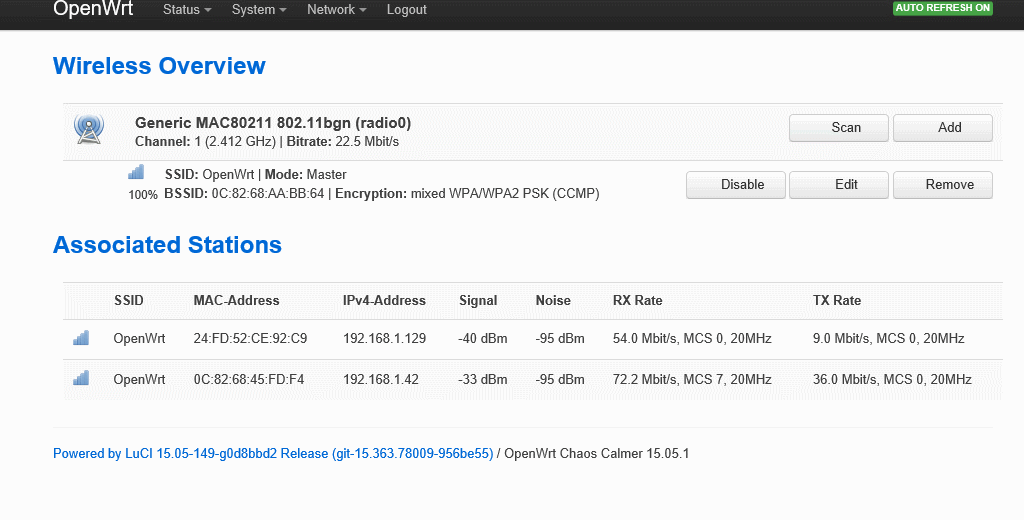Click noise -95 dBm in 192.168.1.42 row
1024x520 pixels.
560,380
